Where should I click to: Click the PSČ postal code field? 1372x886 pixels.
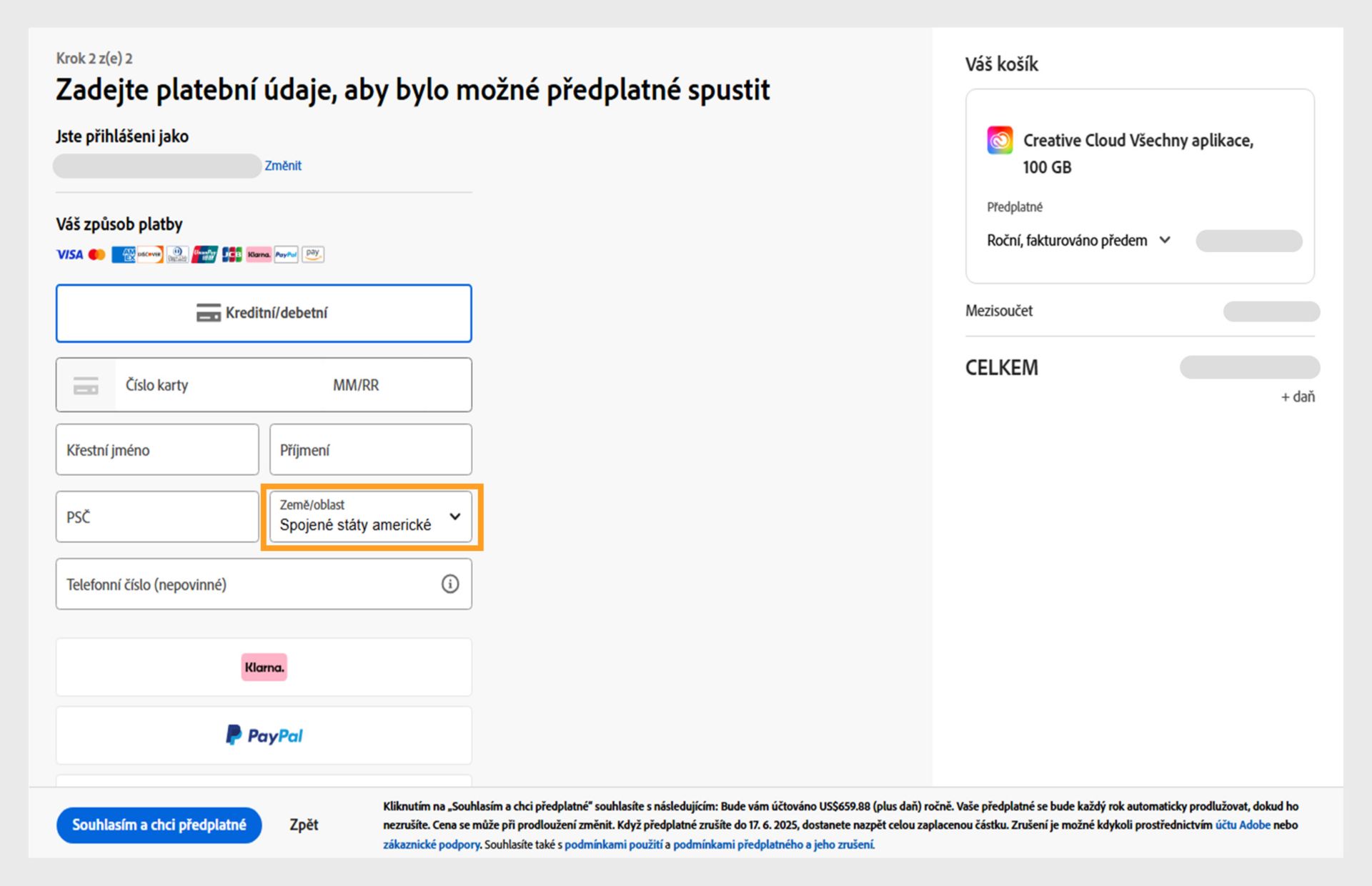point(157,517)
